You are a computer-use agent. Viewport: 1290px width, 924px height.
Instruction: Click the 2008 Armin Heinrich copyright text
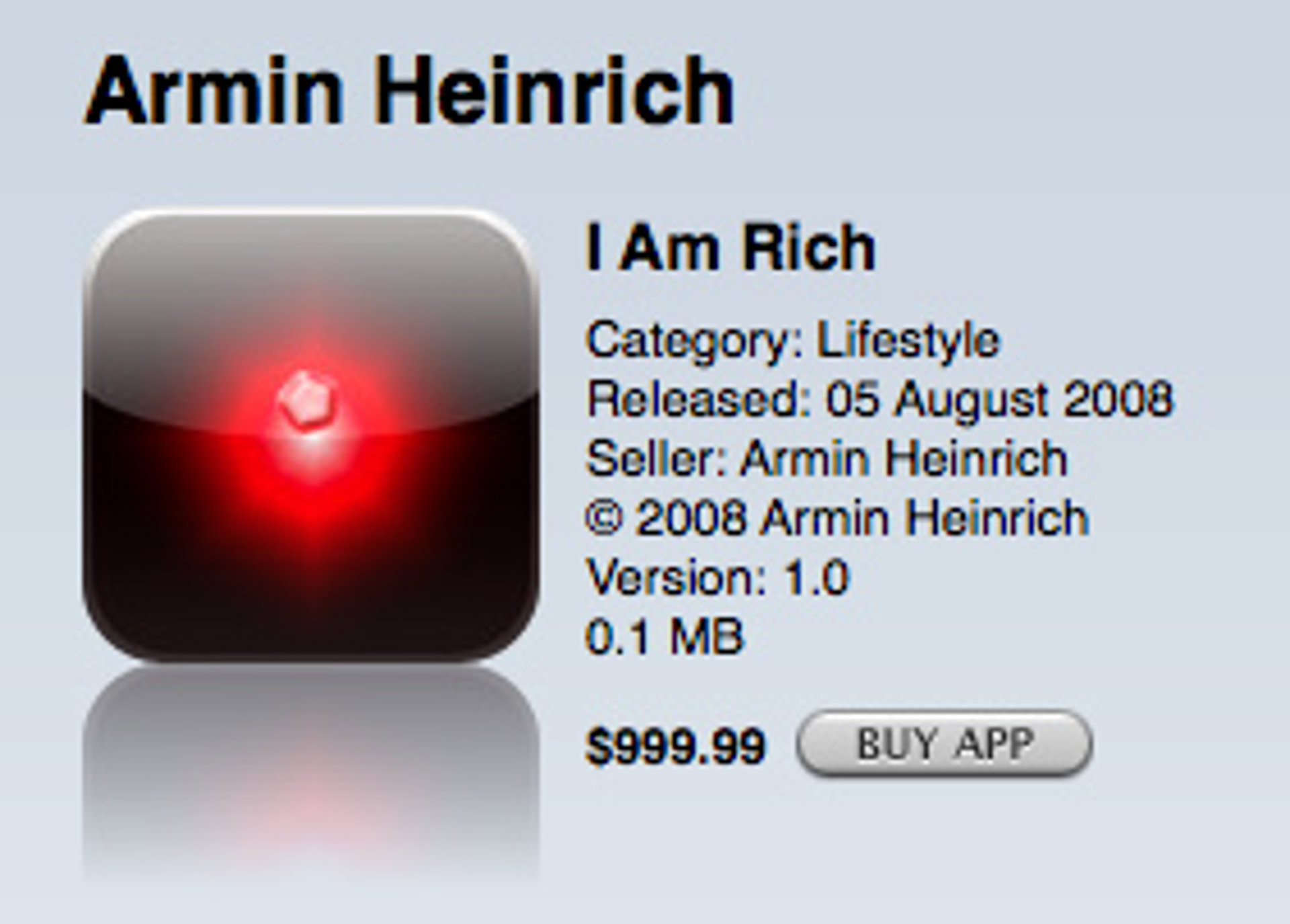click(862, 517)
